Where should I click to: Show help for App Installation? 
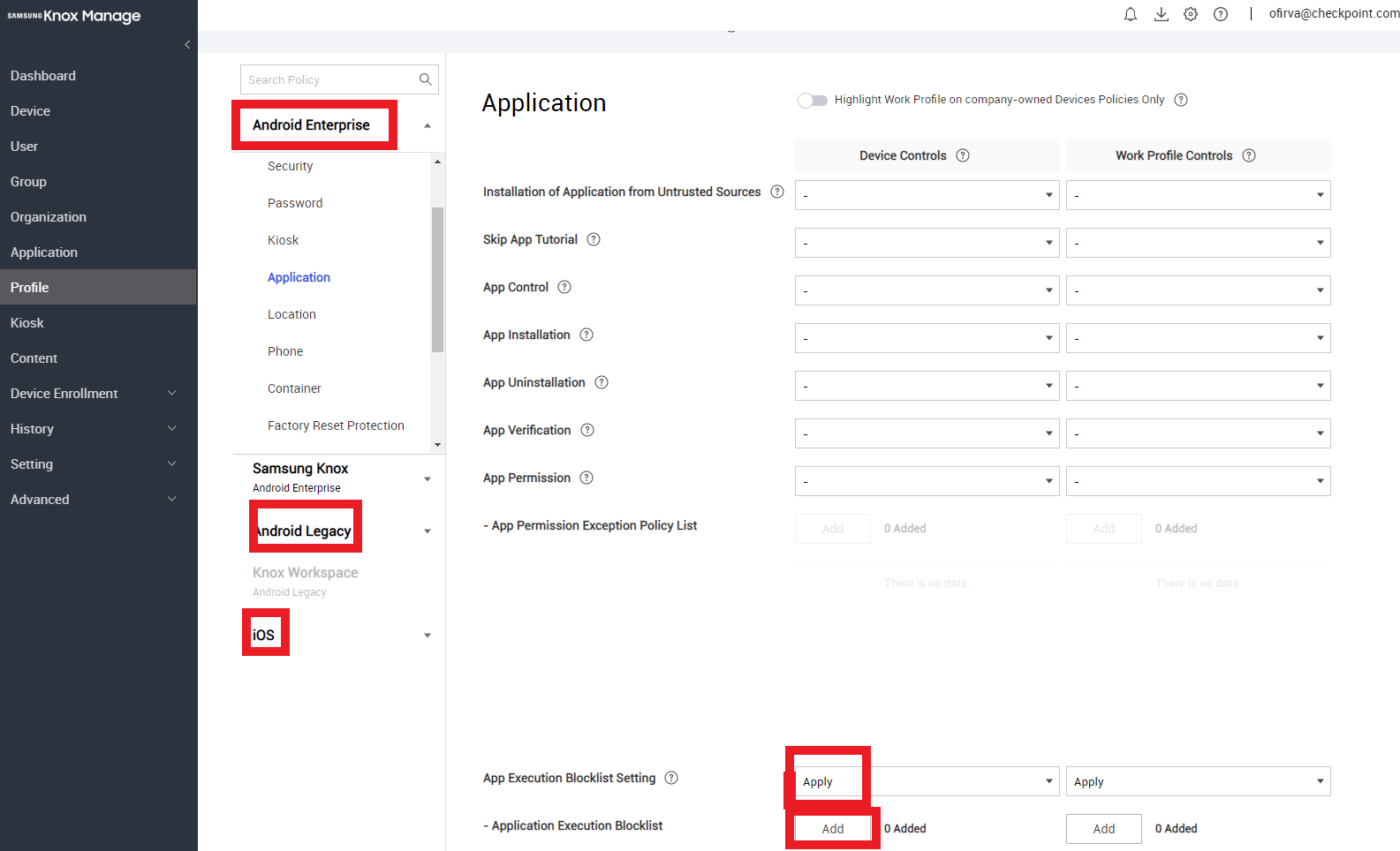586,335
